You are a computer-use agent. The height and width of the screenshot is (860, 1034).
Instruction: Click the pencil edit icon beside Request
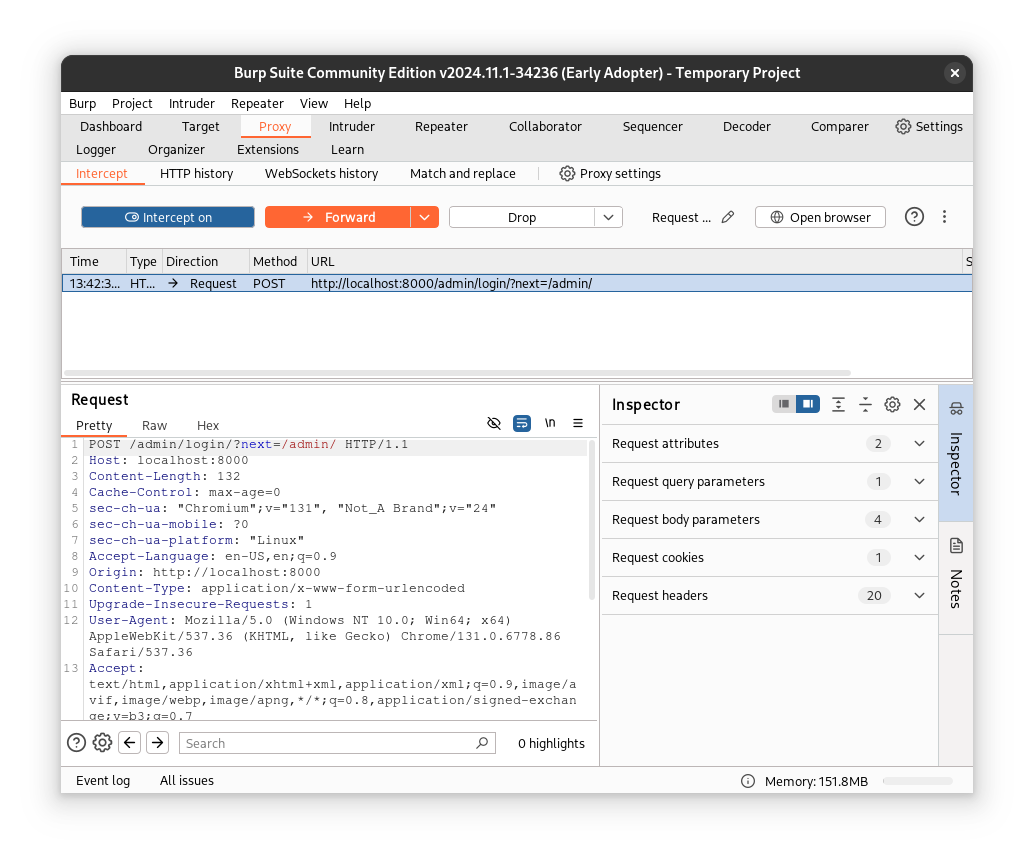(727, 218)
